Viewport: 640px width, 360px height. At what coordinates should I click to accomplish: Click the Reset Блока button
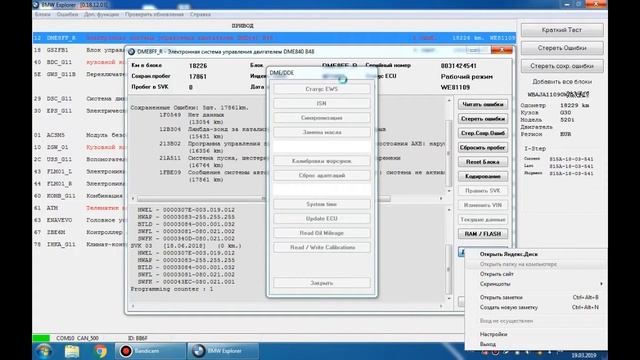coord(482,162)
